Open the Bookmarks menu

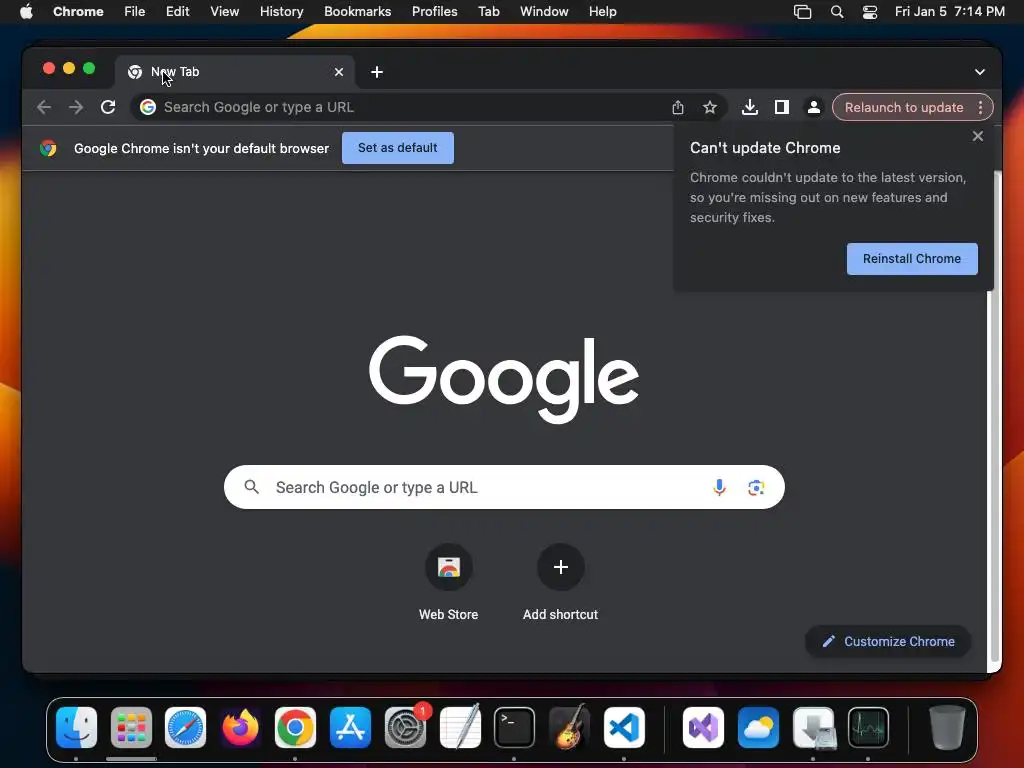(357, 11)
